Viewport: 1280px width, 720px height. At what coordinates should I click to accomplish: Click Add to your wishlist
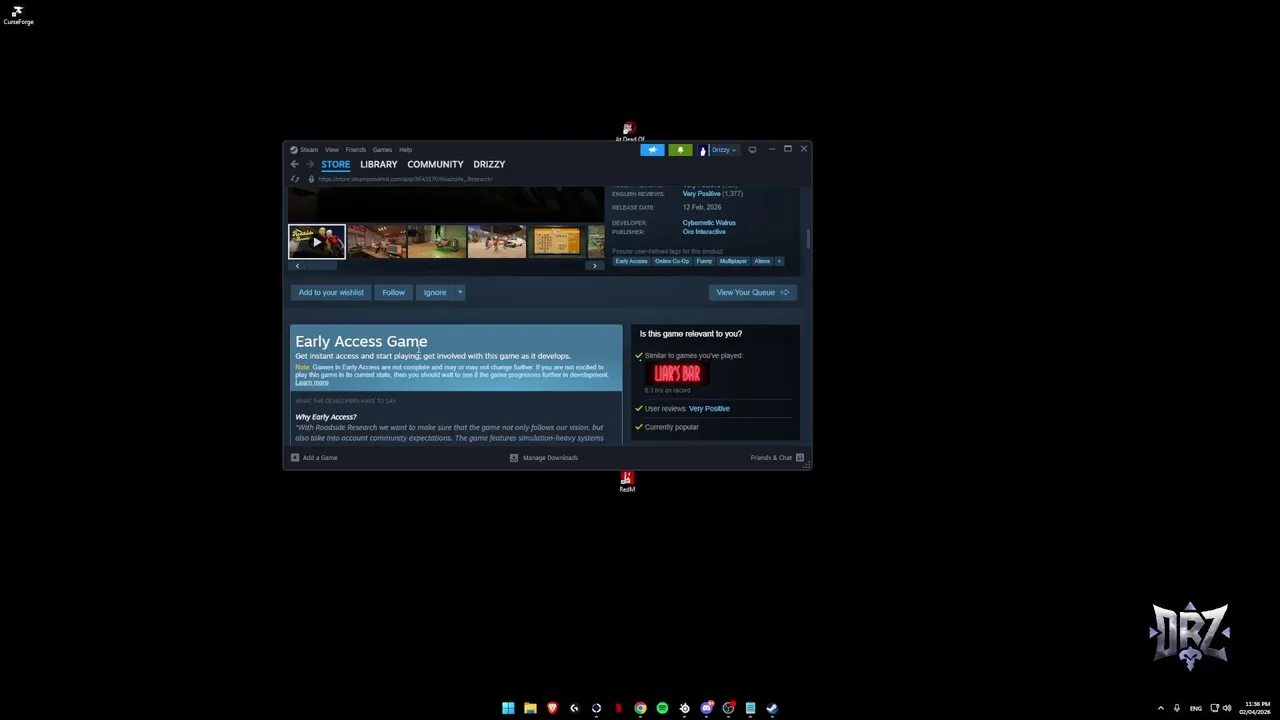[331, 292]
